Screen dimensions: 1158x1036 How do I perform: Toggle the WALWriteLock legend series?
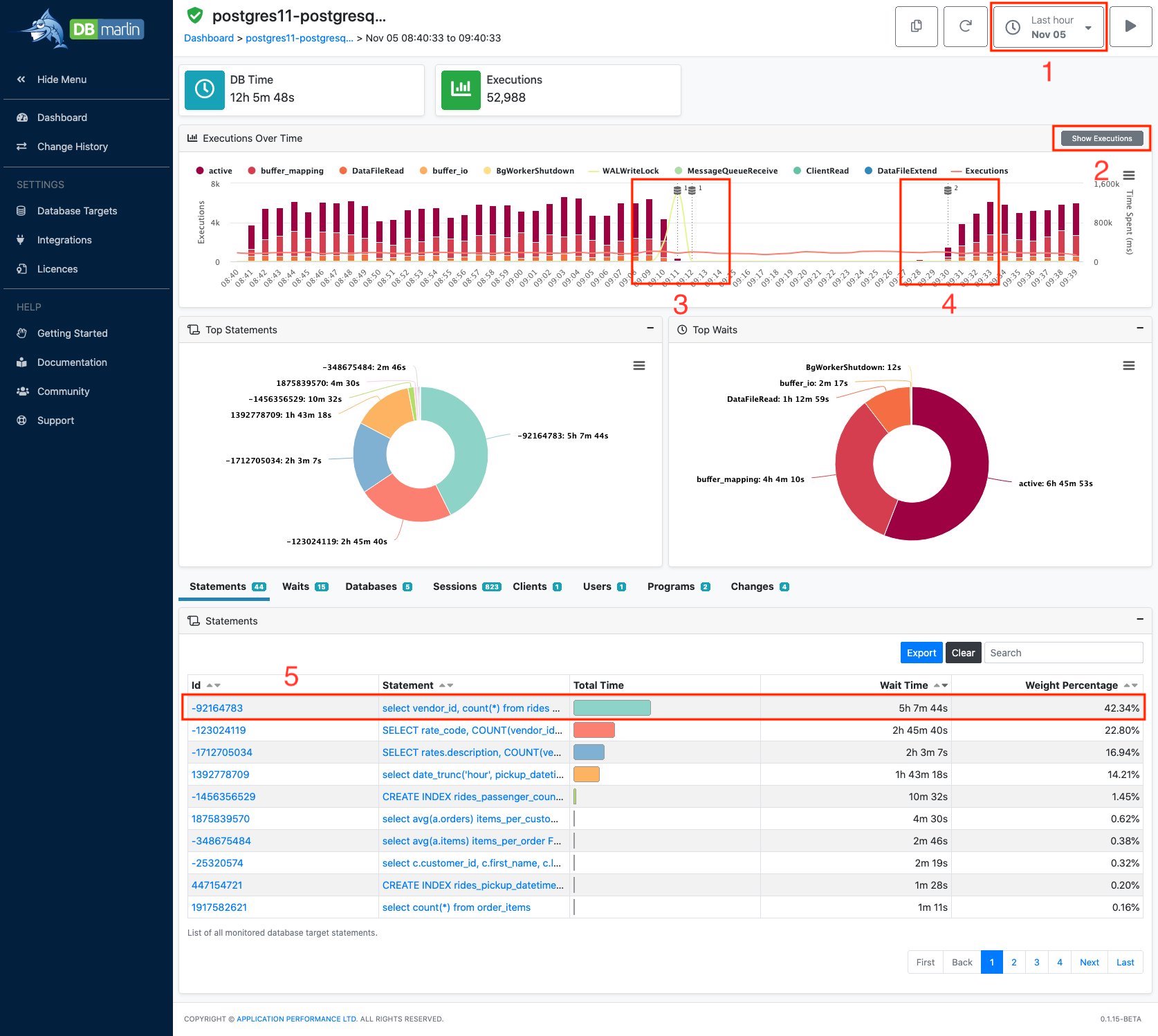(623, 171)
